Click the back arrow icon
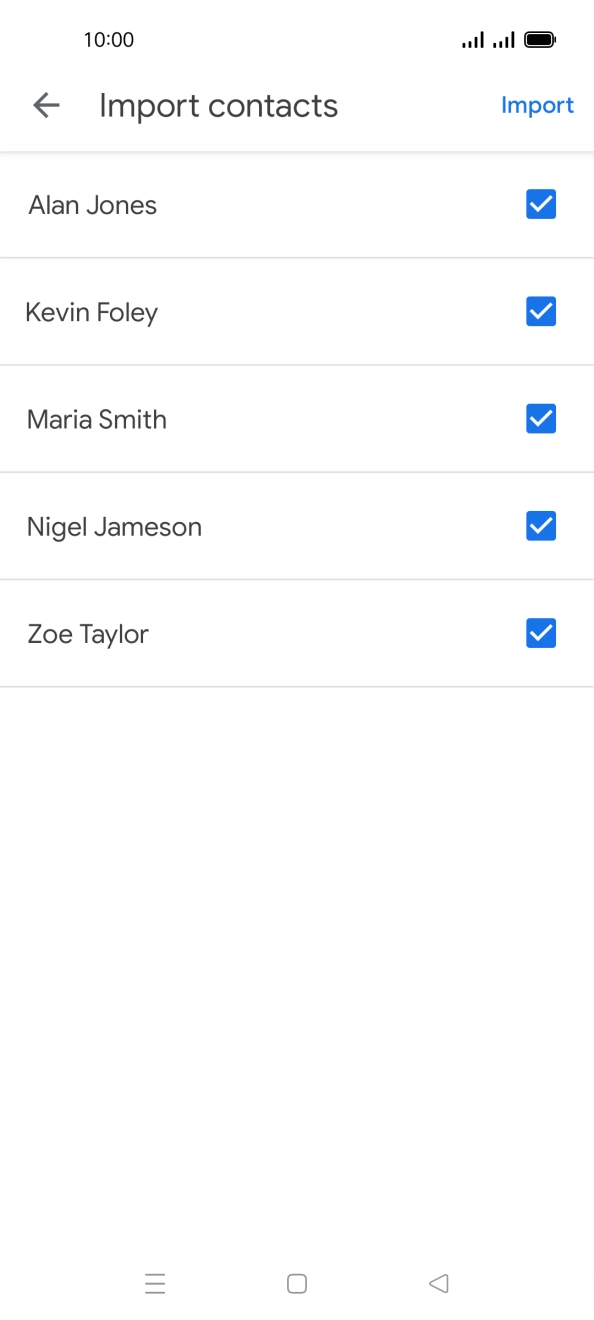Image resolution: width=594 pixels, height=1320 pixels. click(x=46, y=105)
